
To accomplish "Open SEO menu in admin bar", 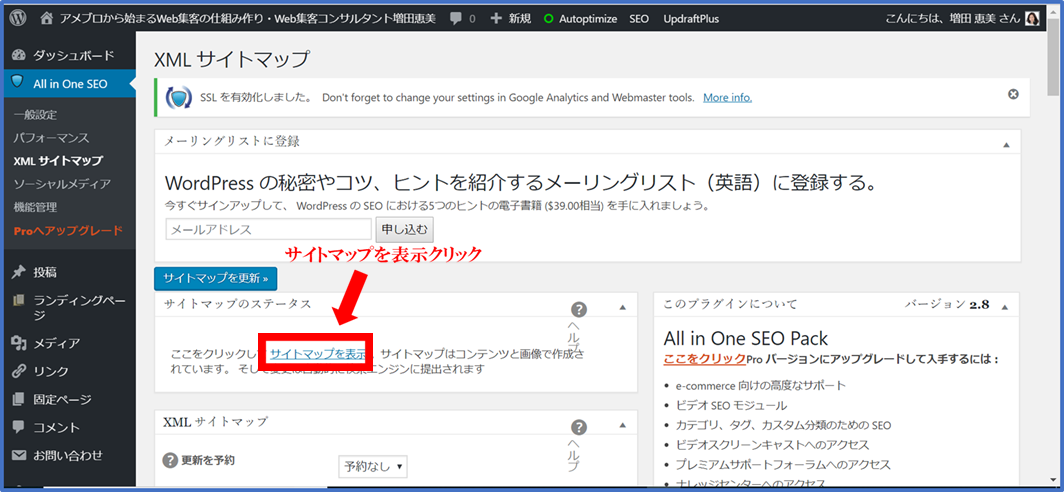I will (x=639, y=19).
